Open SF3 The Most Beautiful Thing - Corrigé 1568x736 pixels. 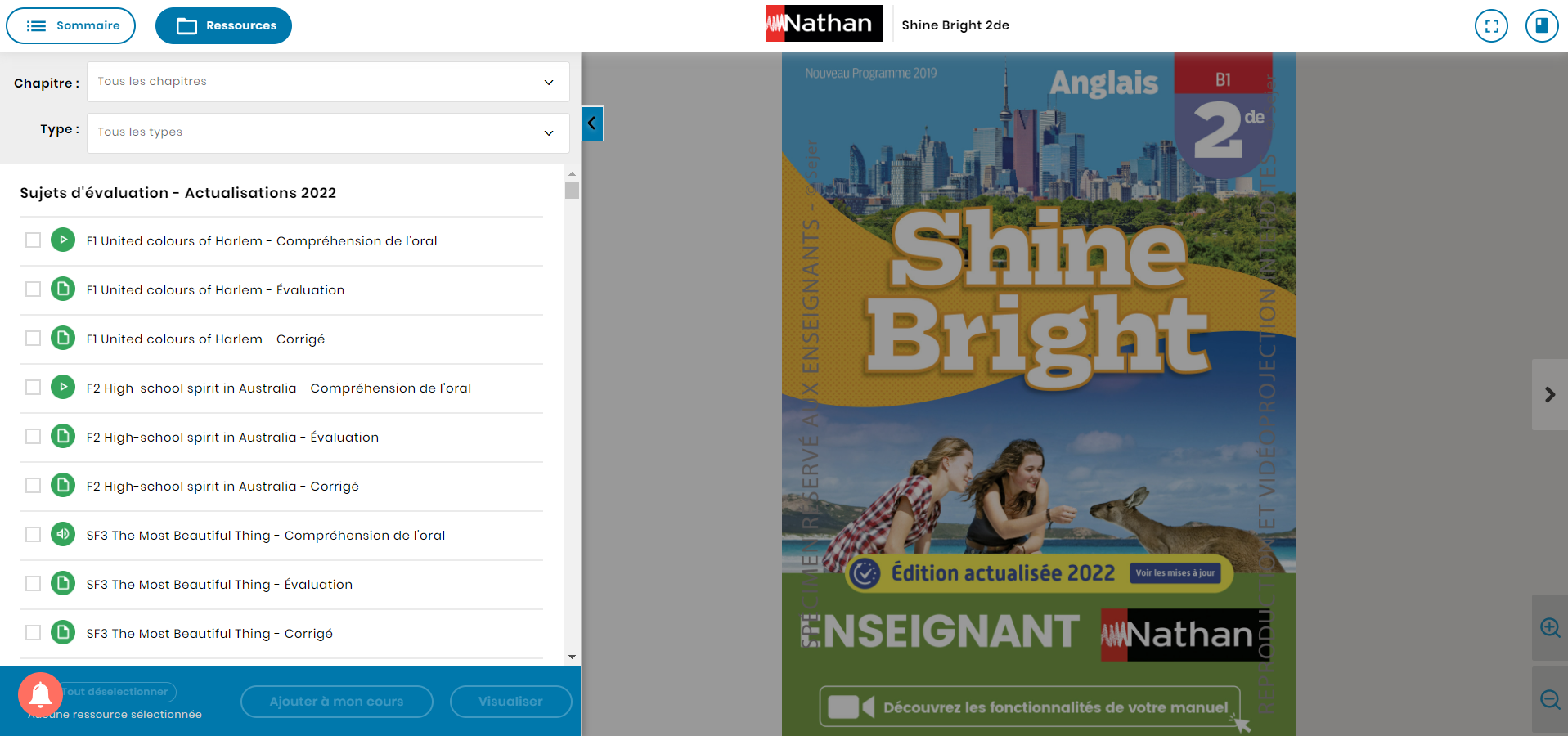(x=209, y=634)
